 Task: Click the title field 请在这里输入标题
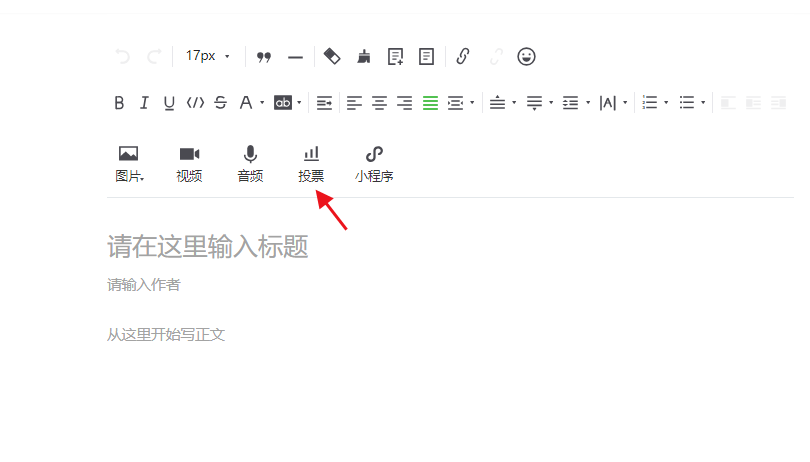tap(208, 246)
